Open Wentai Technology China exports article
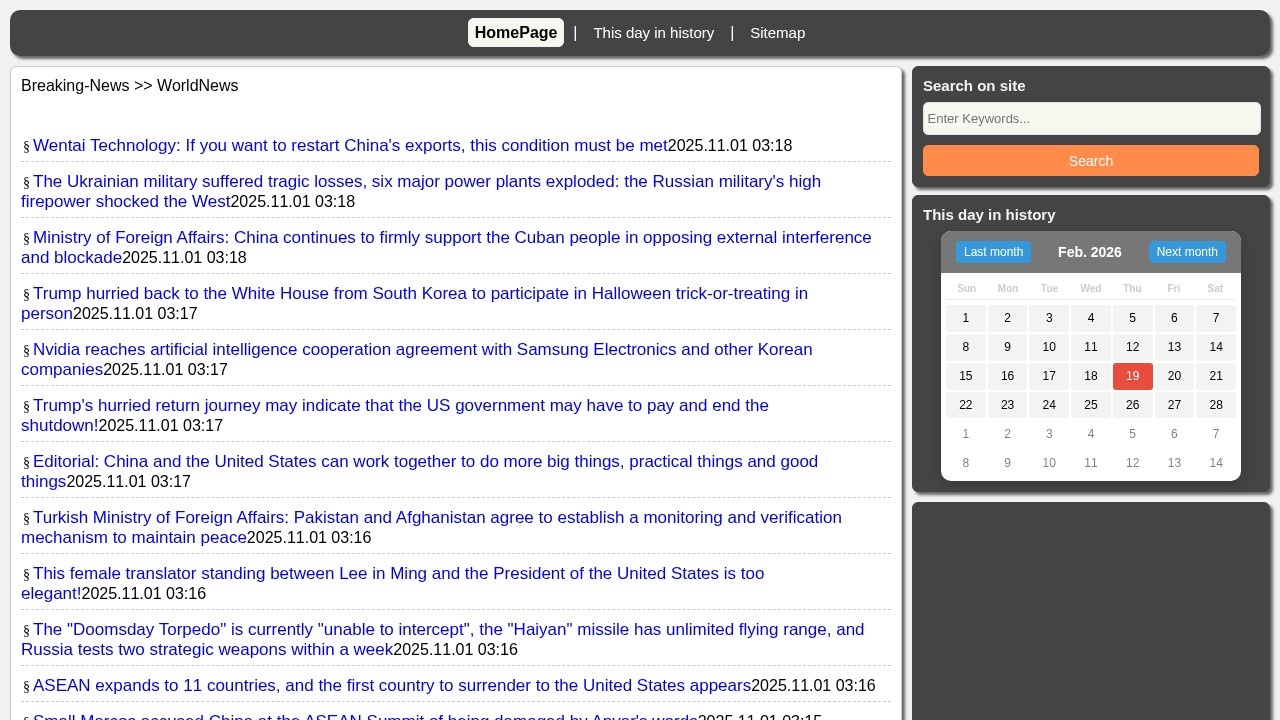Screen dimensions: 1280x720 point(350,146)
